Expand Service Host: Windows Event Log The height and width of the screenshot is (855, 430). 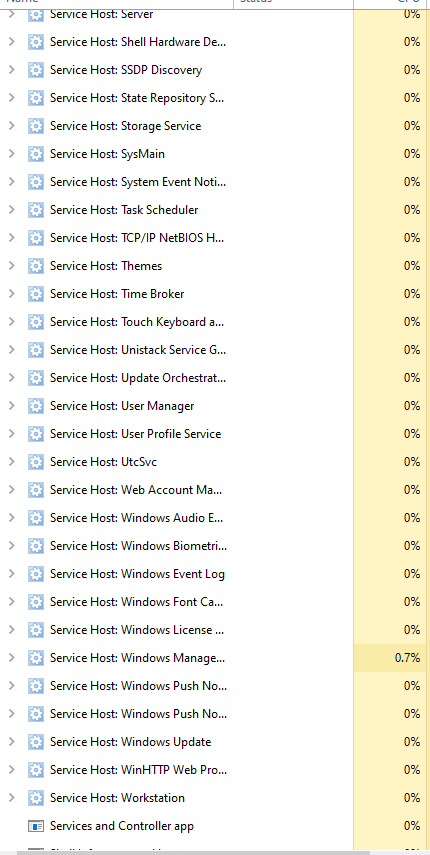coord(11,574)
